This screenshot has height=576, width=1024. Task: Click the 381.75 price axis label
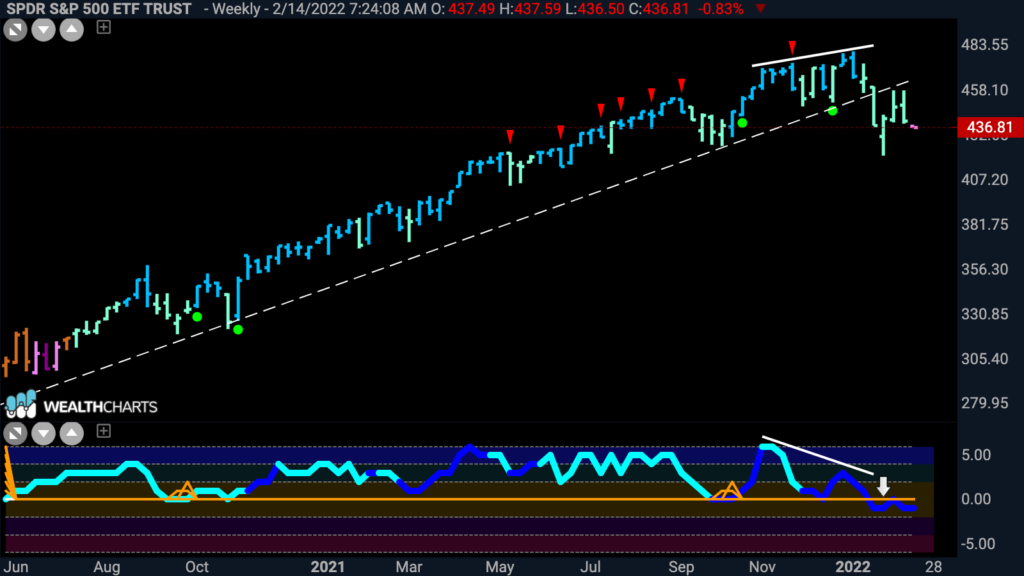tap(984, 224)
